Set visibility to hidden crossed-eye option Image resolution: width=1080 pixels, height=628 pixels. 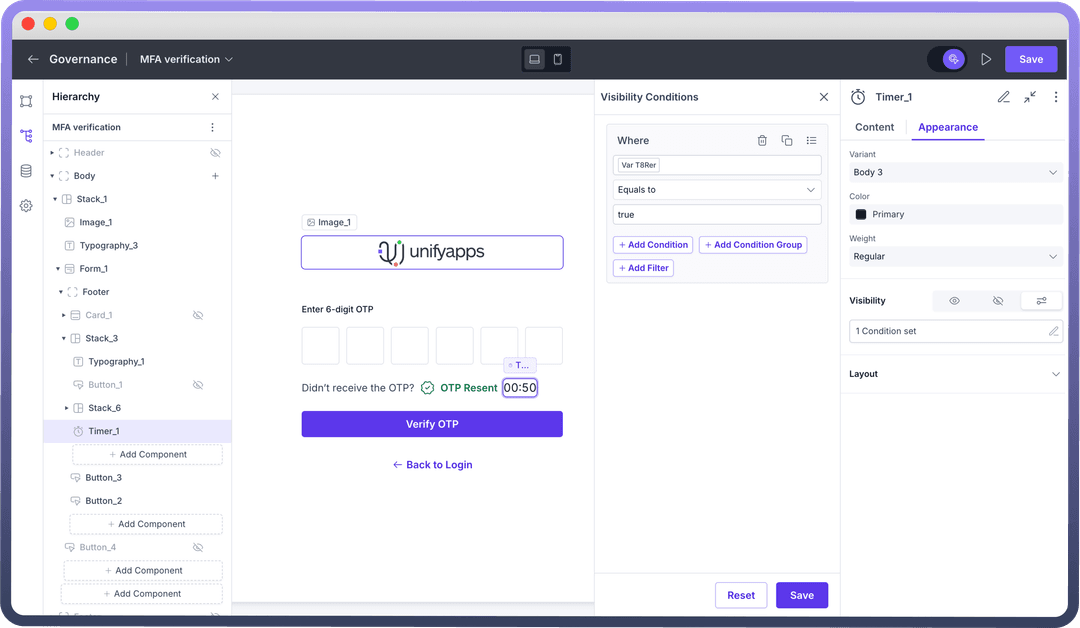tap(998, 301)
